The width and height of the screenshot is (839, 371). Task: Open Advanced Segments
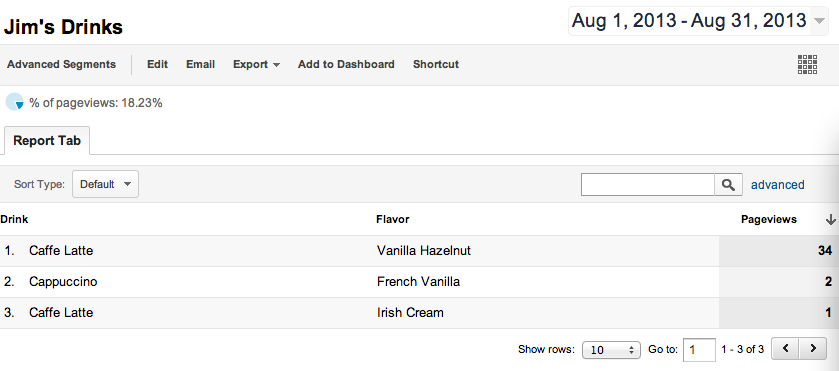click(x=62, y=64)
